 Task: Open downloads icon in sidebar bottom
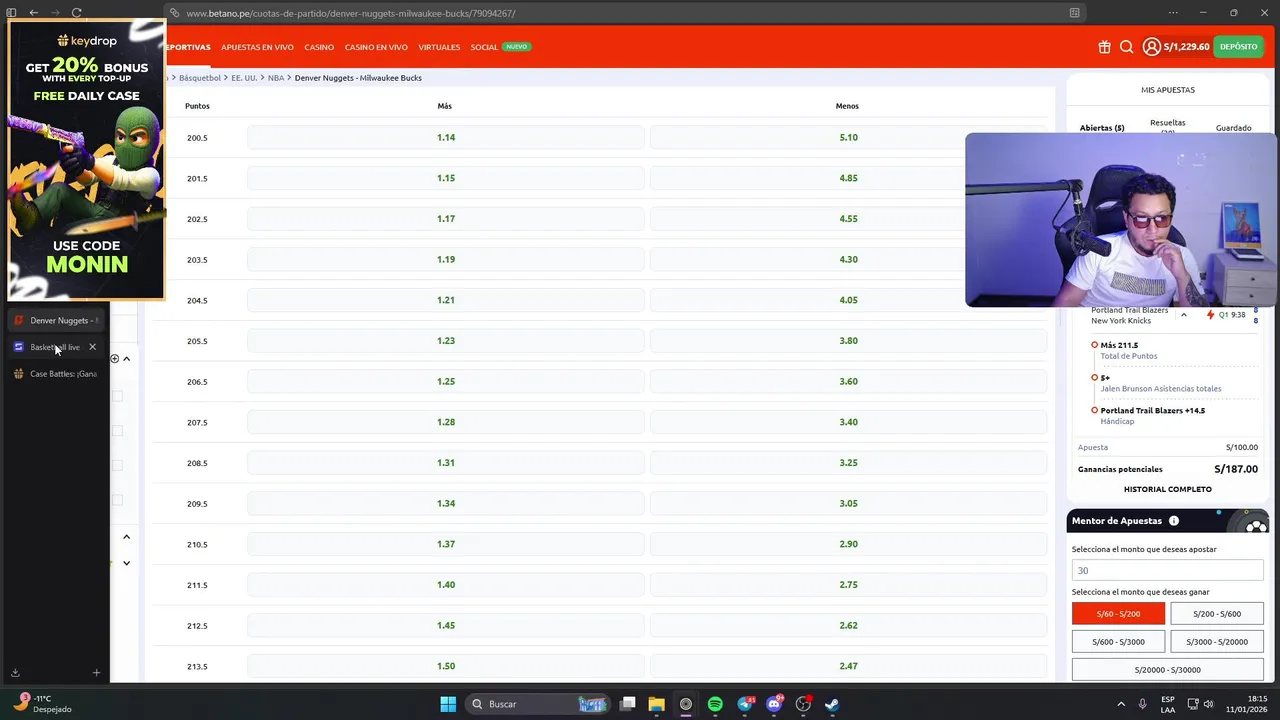15,673
